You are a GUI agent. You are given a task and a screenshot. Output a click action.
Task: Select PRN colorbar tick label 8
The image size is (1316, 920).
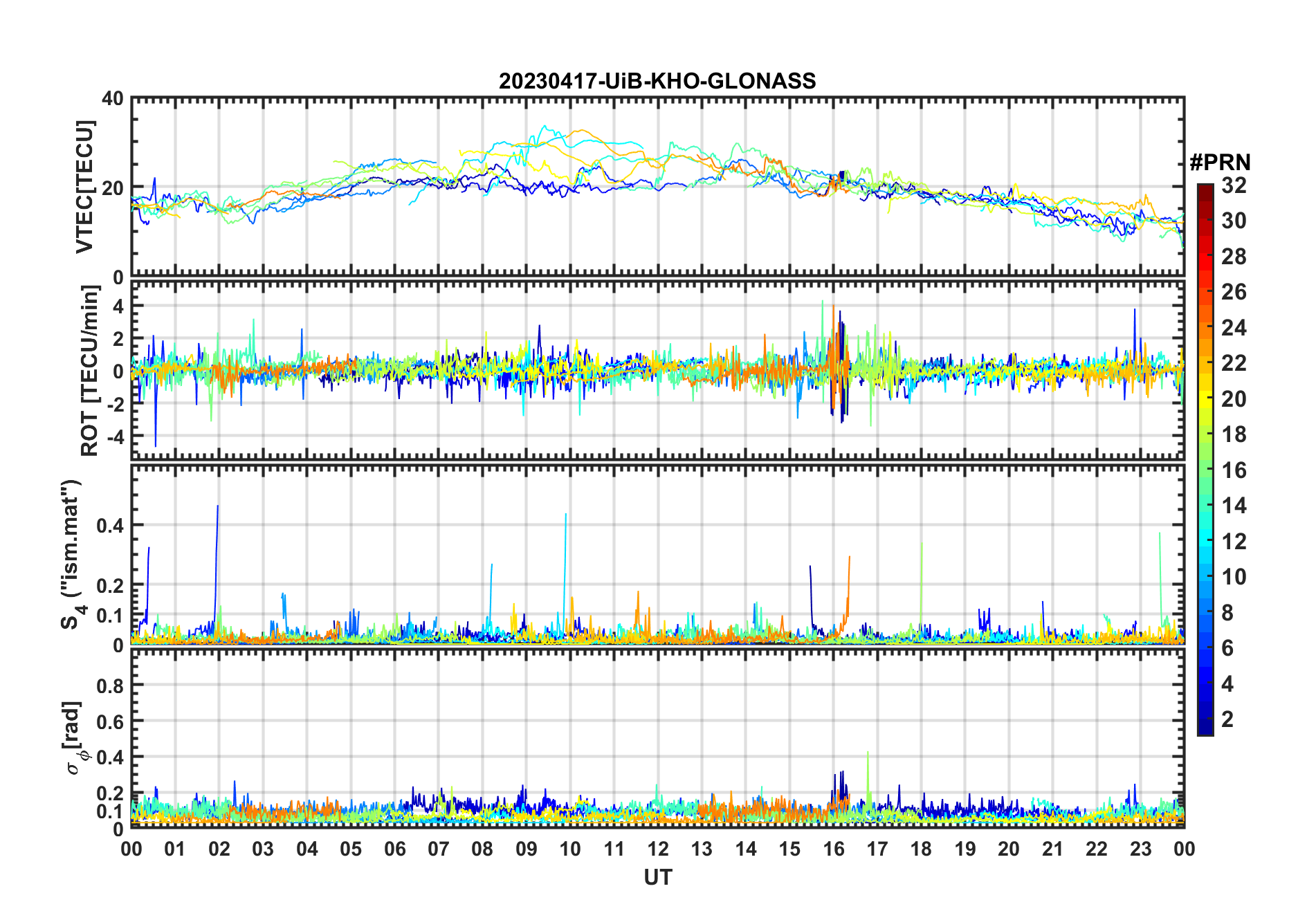[1227, 612]
